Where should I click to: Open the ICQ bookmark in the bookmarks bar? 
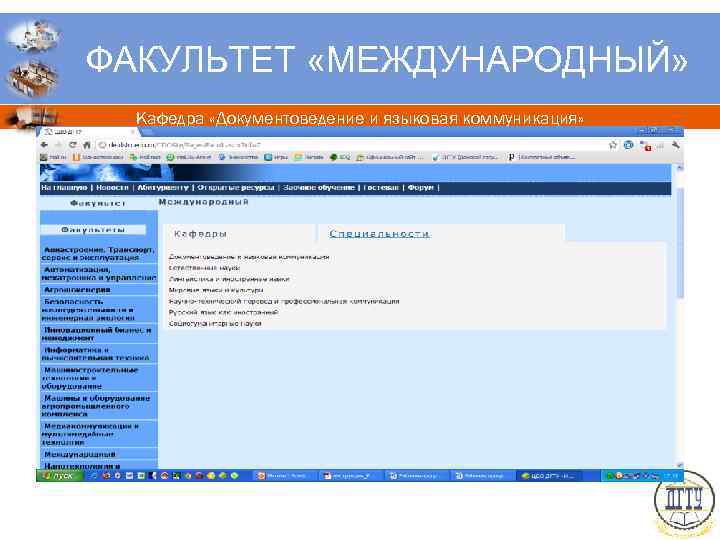tap(340, 157)
